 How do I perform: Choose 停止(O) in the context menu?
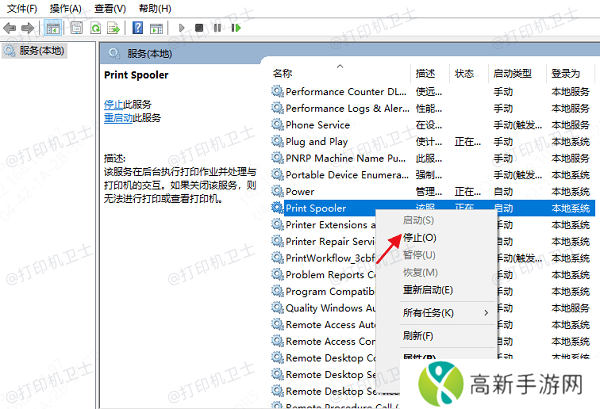tap(419, 238)
